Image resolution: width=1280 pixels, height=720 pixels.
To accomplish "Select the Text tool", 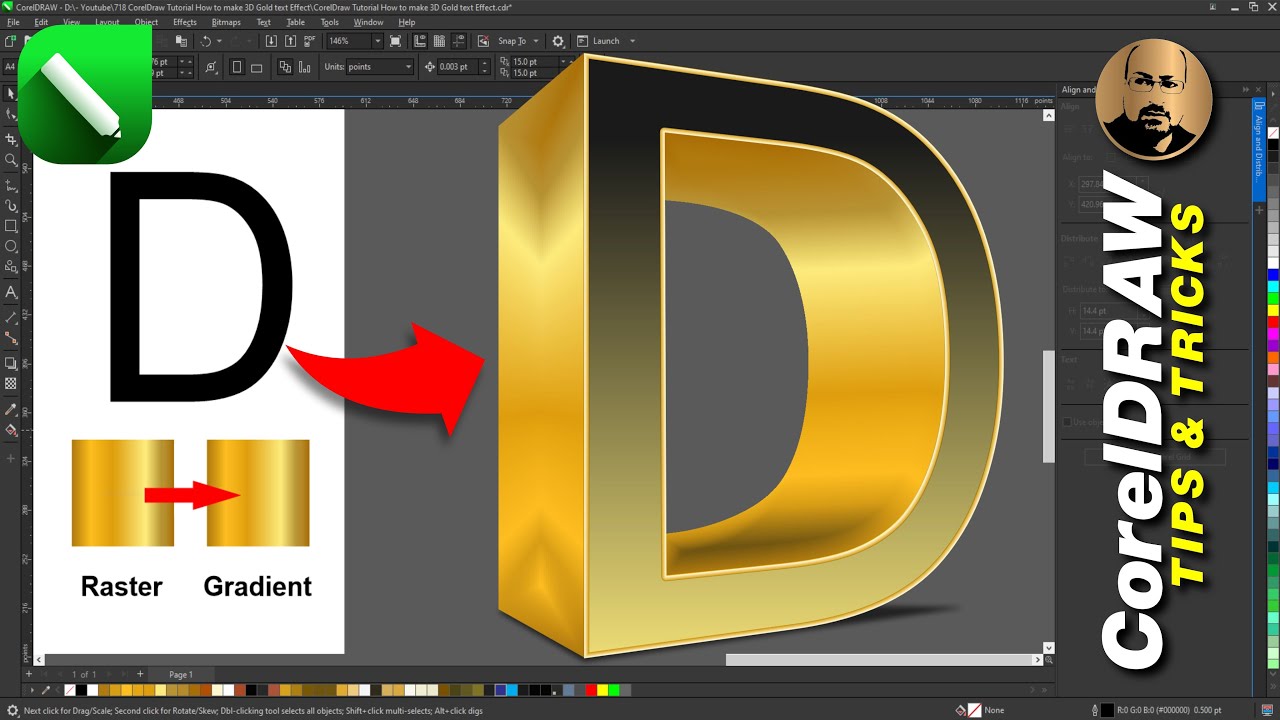I will click(x=11, y=292).
